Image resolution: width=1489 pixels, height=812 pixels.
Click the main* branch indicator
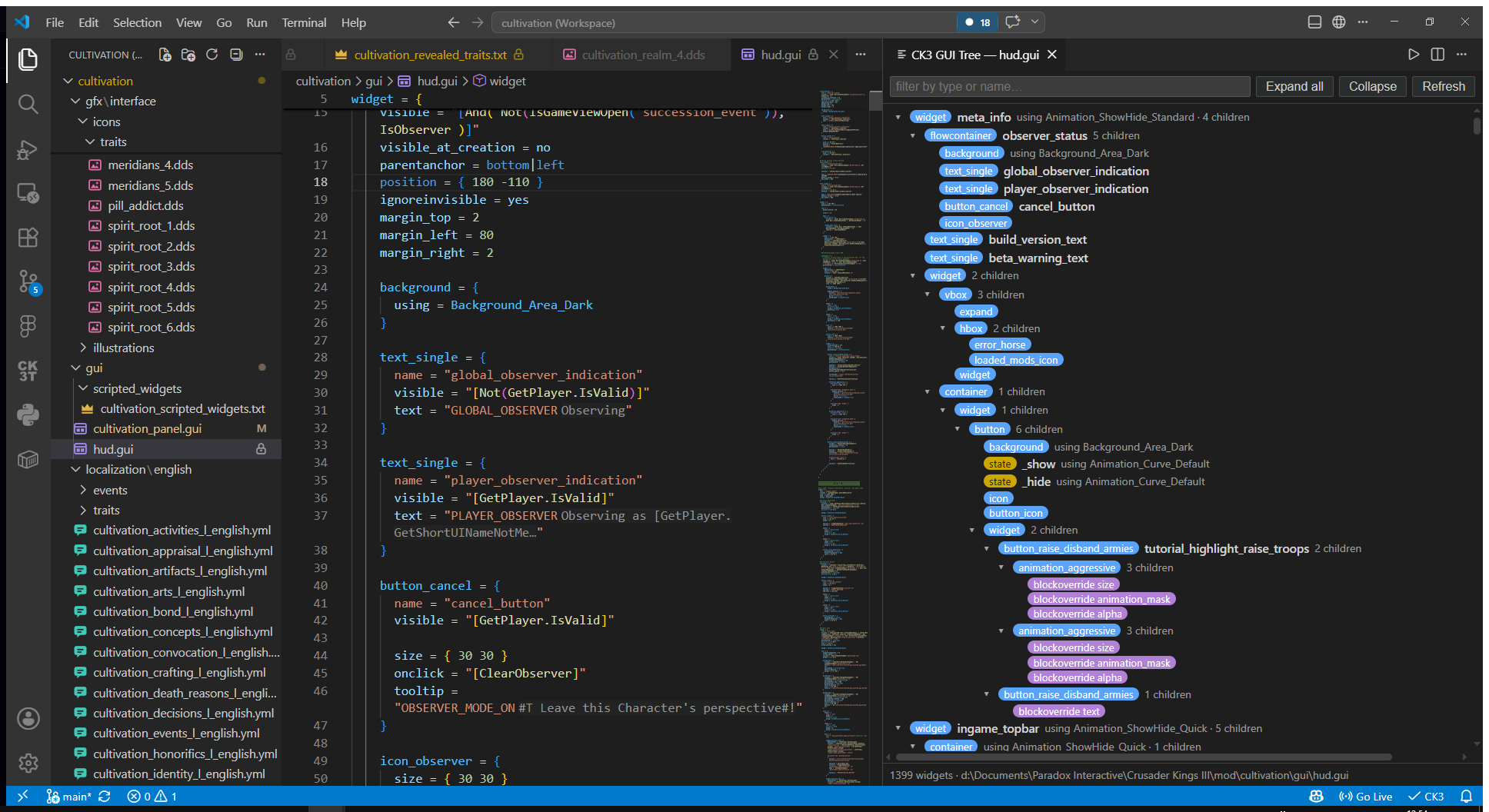click(x=68, y=796)
